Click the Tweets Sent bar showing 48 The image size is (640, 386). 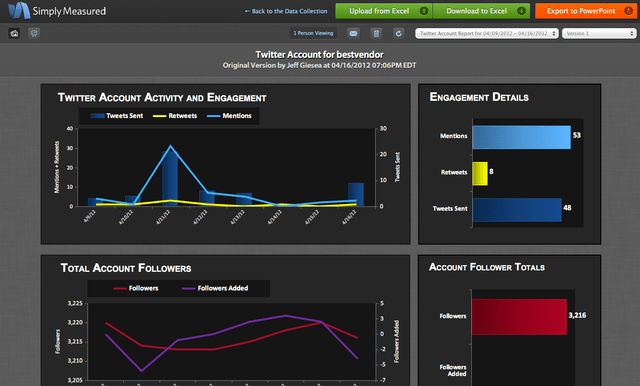(517, 210)
